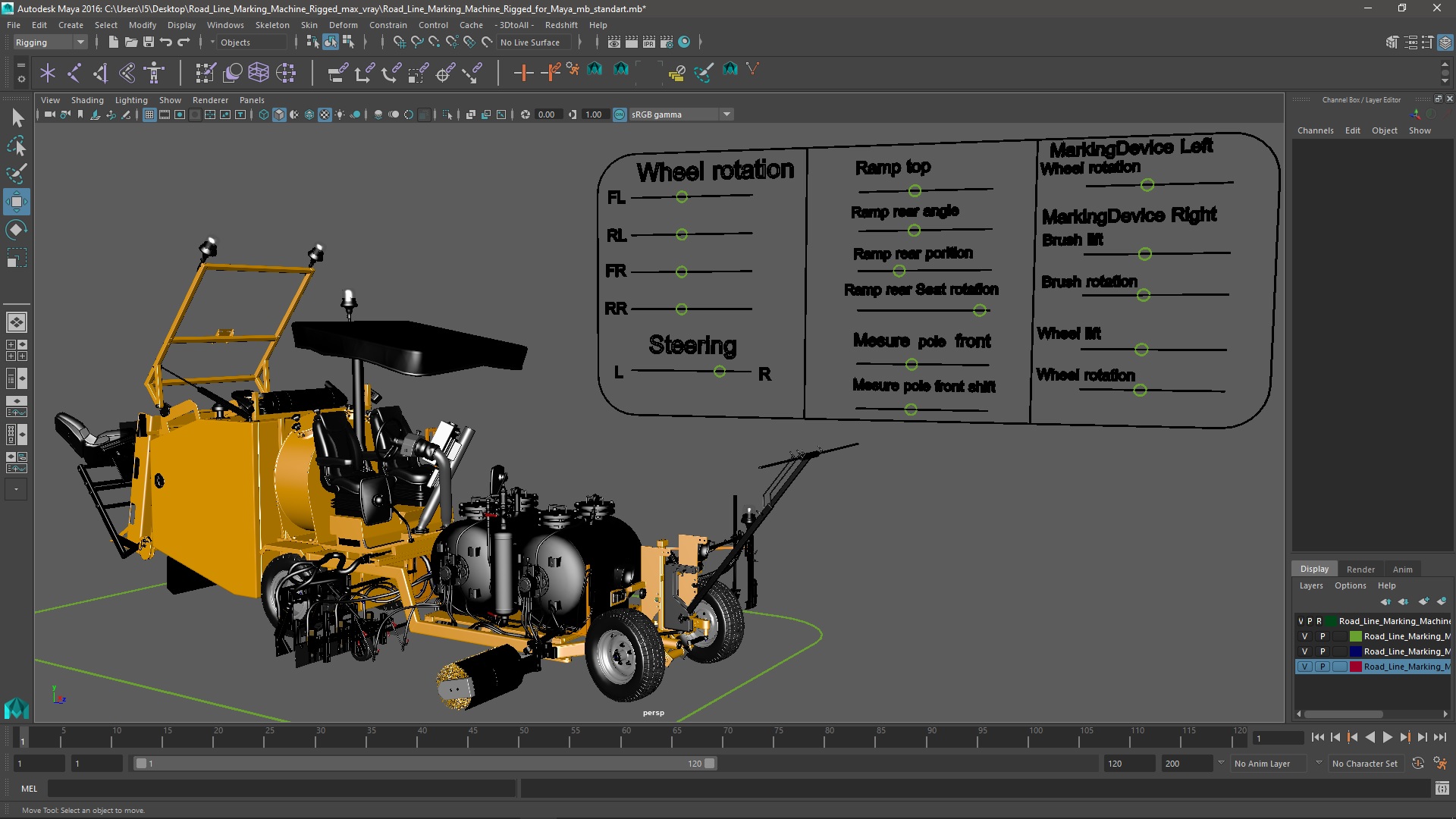The image size is (1456, 819).
Task: Play the animation forwards
Action: coord(1387,737)
